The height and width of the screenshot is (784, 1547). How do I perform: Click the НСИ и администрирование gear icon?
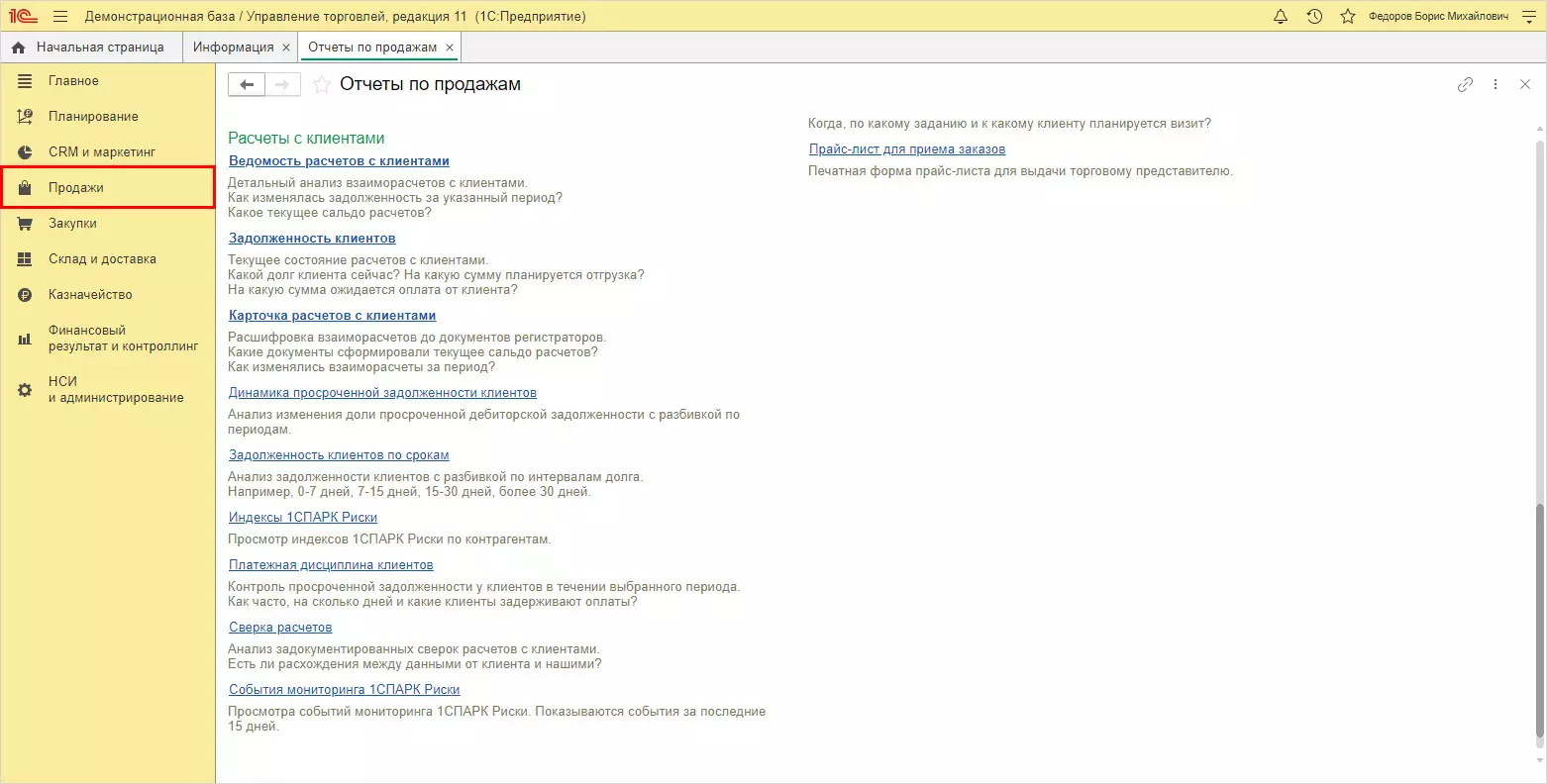[x=25, y=390]
